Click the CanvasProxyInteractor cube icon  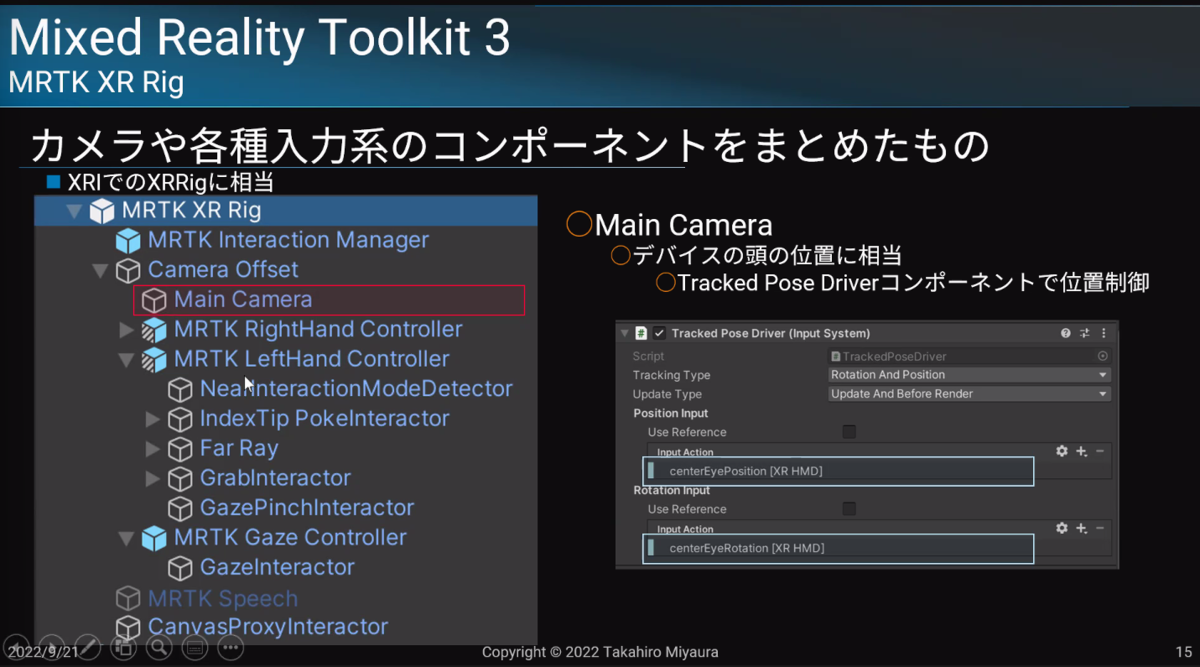(128, 627)
